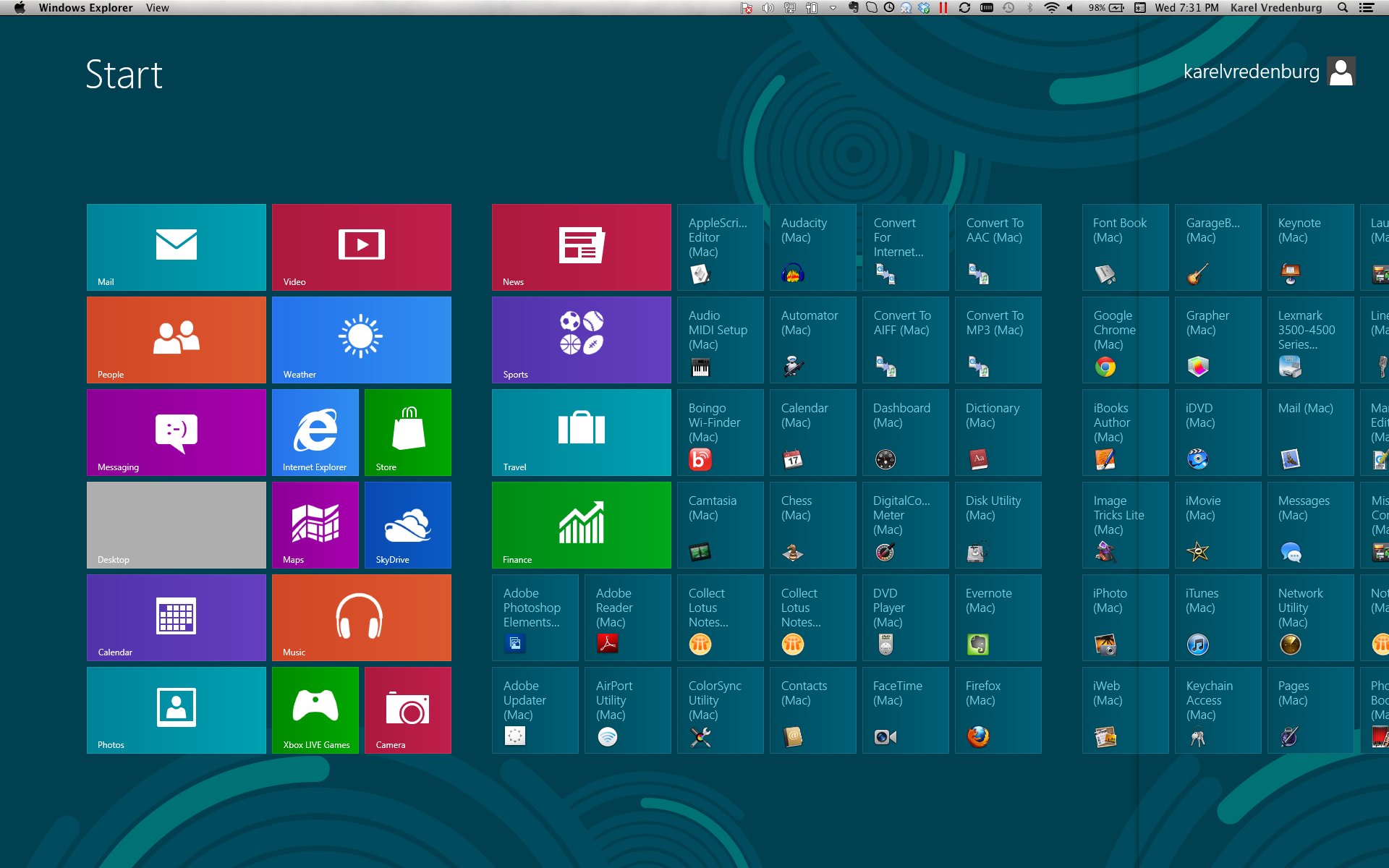Open the View menu
Viewport: 1389px width, 868px height.
[x=157, y=8]
